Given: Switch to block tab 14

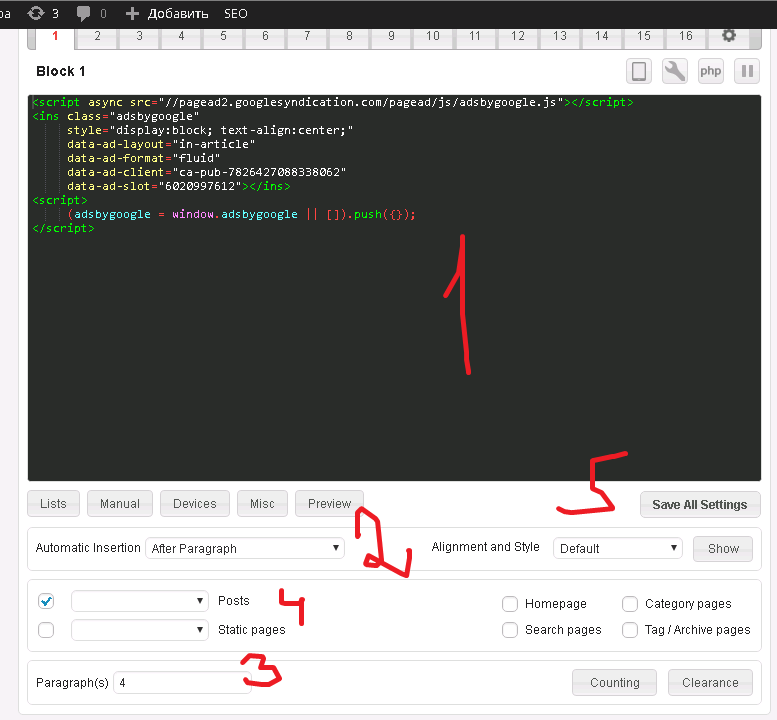Looking at the screenshot, I should tap(602, 36).
